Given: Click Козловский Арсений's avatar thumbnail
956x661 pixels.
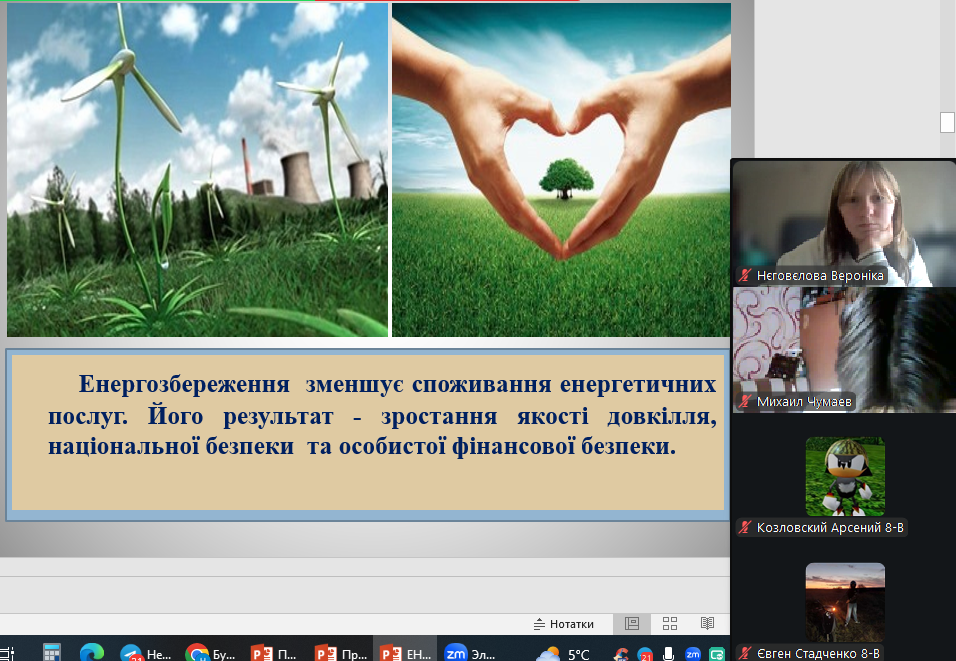Looking at the screenshot, I should point(845,476).
